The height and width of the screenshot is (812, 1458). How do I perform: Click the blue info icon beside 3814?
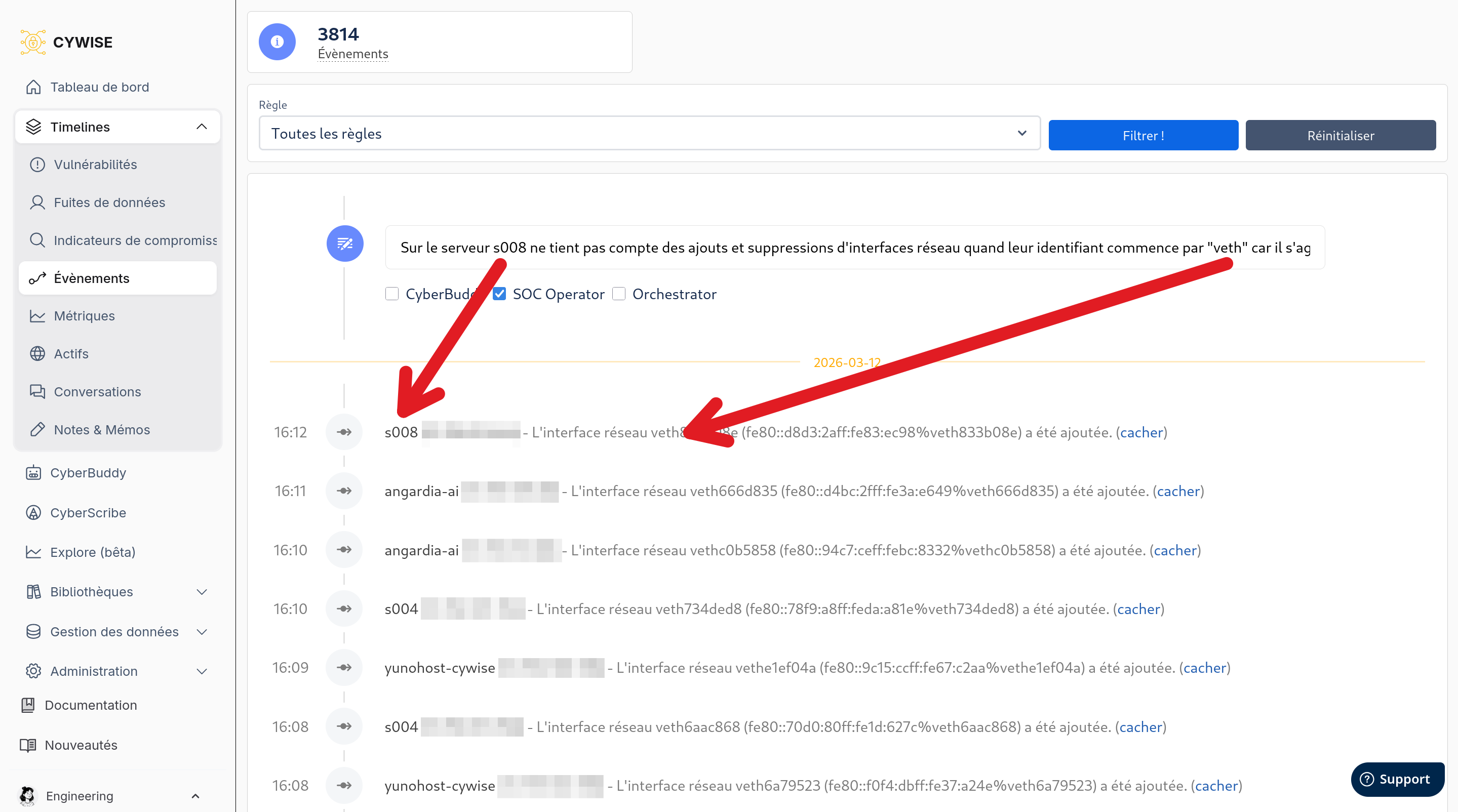coord(277,42)
